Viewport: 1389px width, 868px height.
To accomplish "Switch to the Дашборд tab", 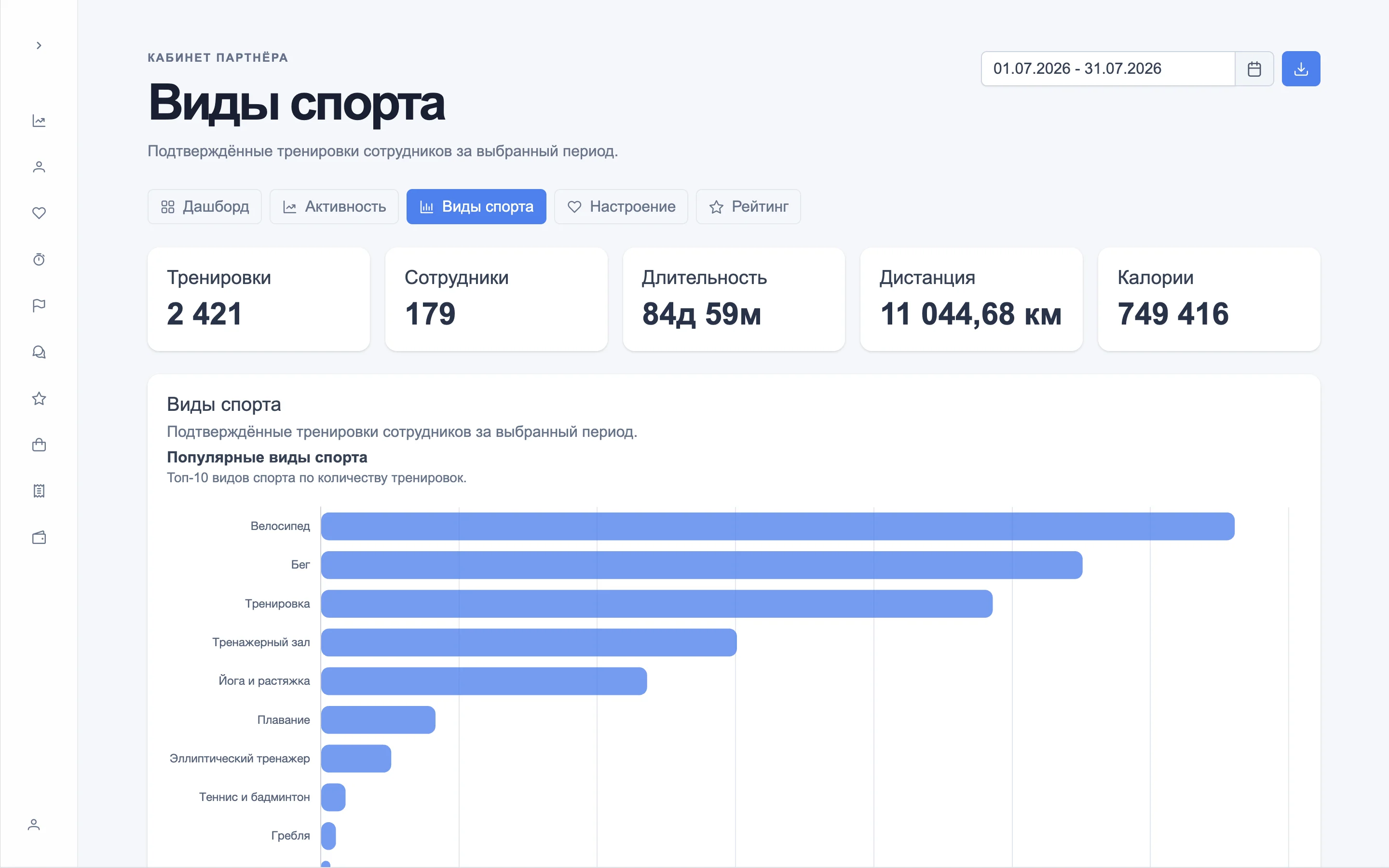I will (204, 207).
